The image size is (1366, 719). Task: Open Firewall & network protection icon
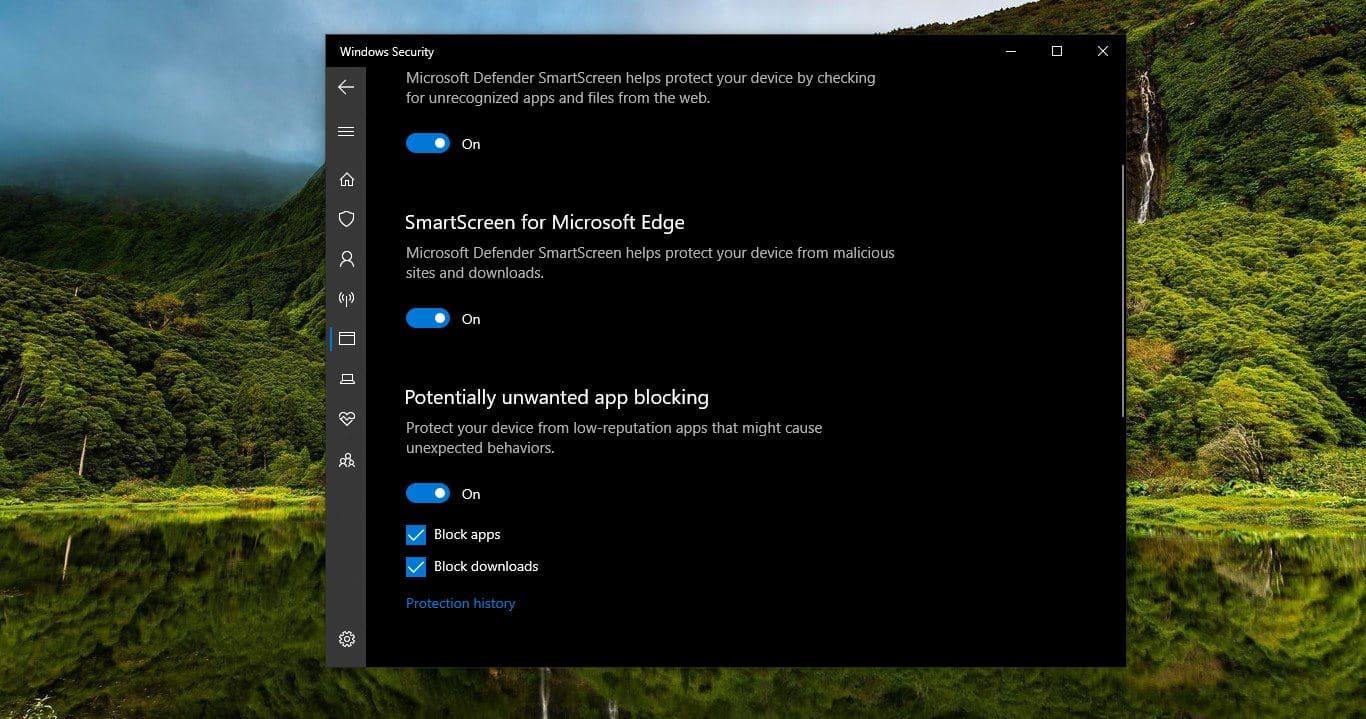[x=346, y=299]
